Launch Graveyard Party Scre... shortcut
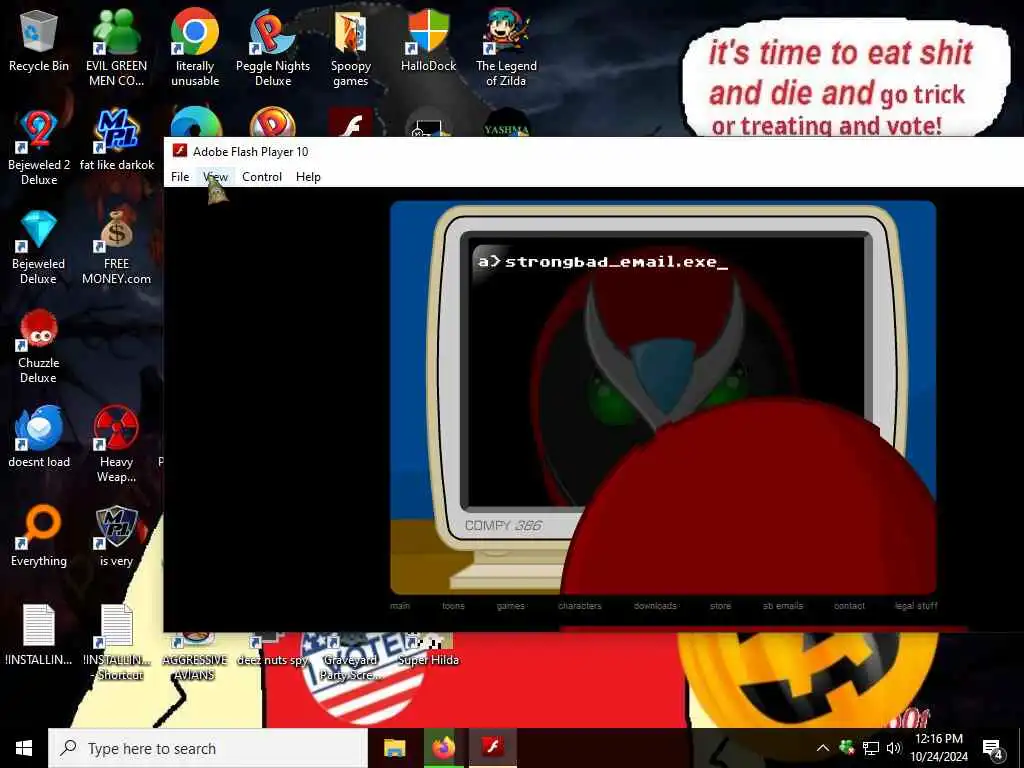Screen dimensions: 1024x768 [351, 660]
